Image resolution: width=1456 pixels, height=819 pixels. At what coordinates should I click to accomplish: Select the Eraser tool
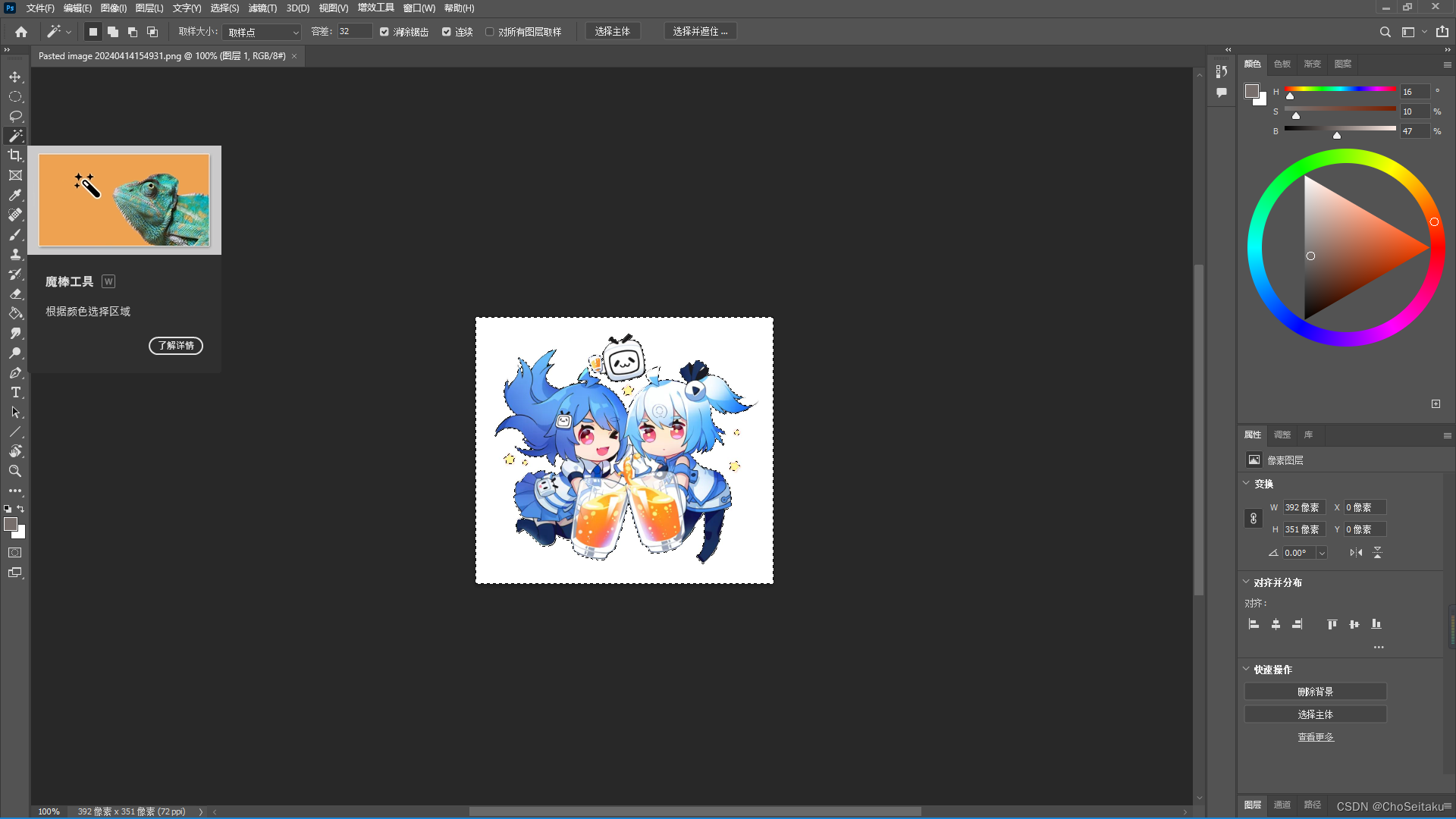click(x=15, y=293)
